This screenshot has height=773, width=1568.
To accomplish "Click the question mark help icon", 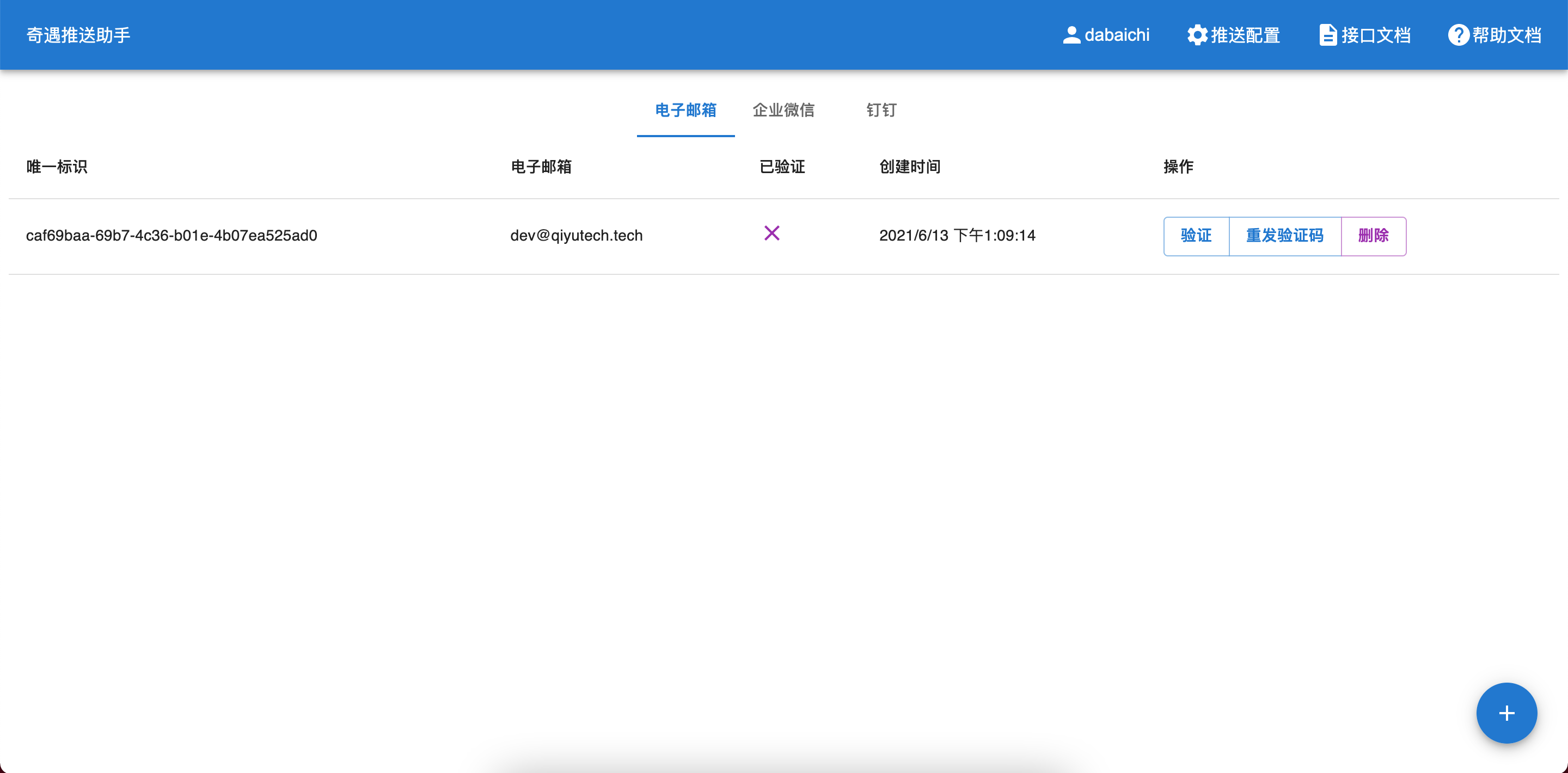I will click(x=1458, y=35).
